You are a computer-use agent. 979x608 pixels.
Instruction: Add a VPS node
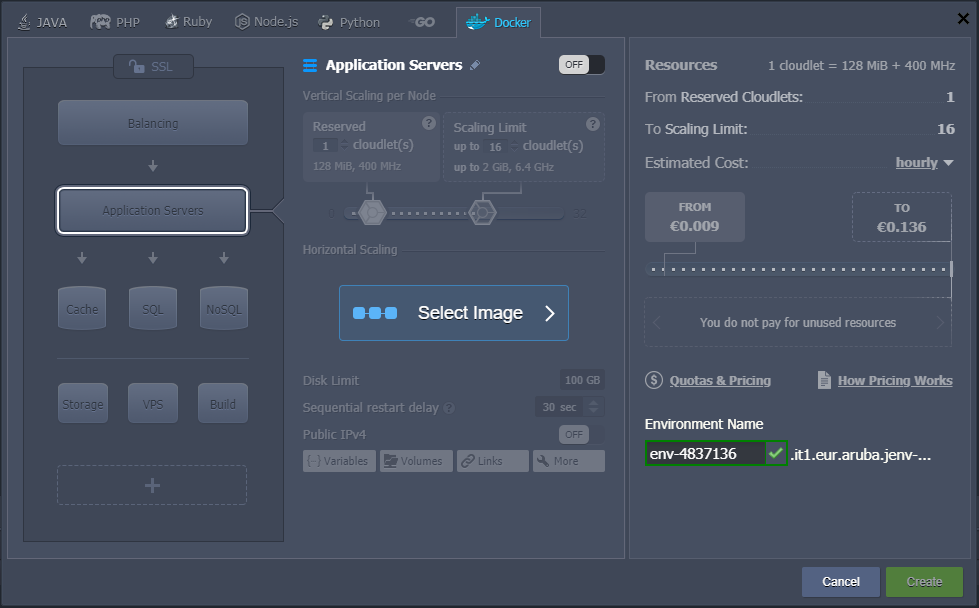(x=152, y=403)
